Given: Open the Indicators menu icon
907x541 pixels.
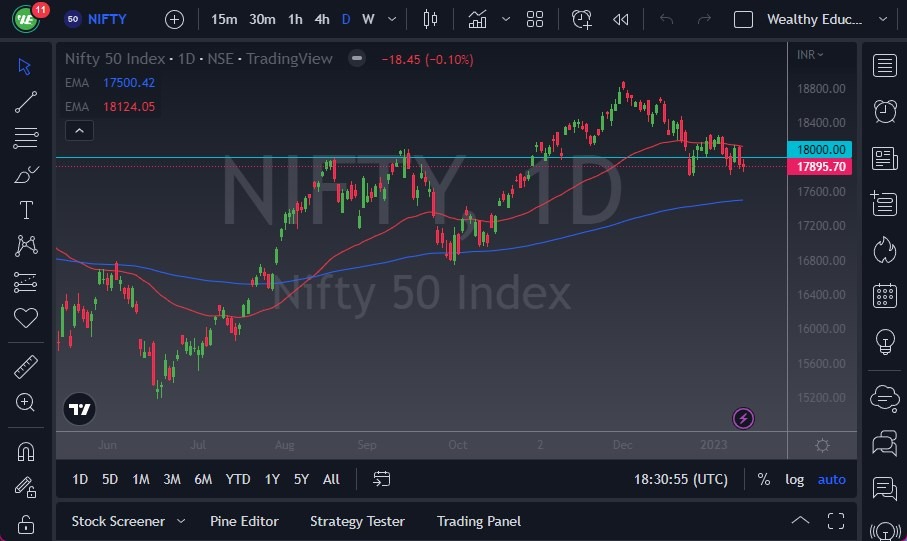Looking at the screenshot, I should pos(478,19).
